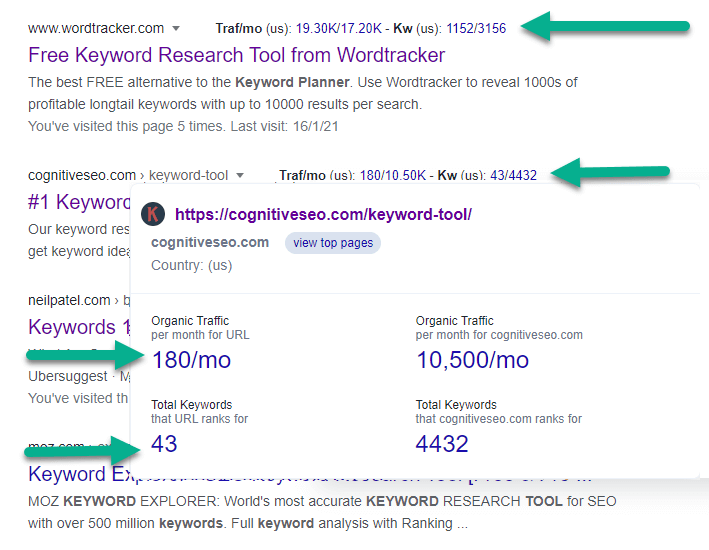
Task: Open Free Keyword Research Tool from Wordtracker
Action: 236,55
